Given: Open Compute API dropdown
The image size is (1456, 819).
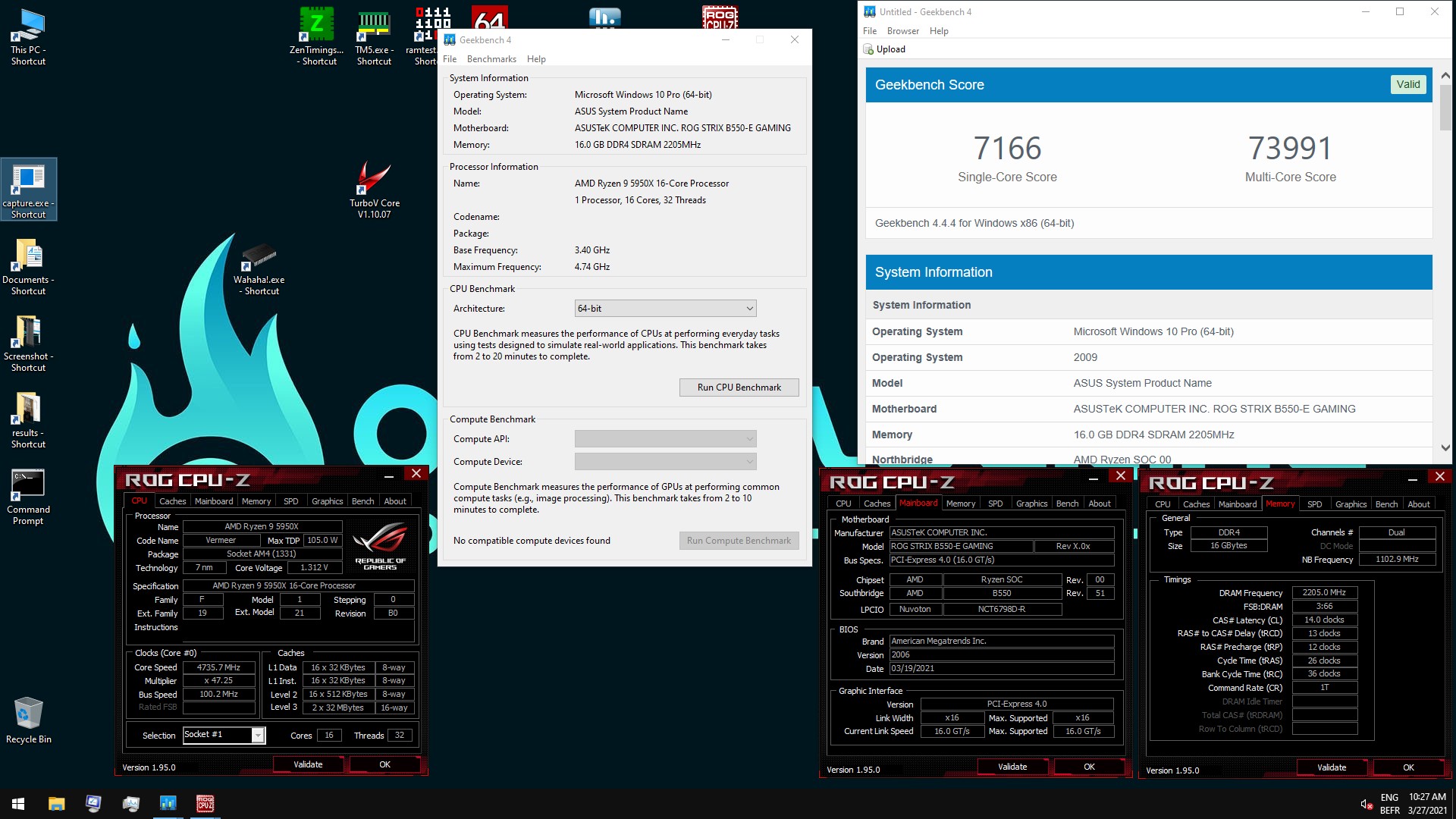Looking at the screenshot, I should pyautogui.click(x=665, y=439).
